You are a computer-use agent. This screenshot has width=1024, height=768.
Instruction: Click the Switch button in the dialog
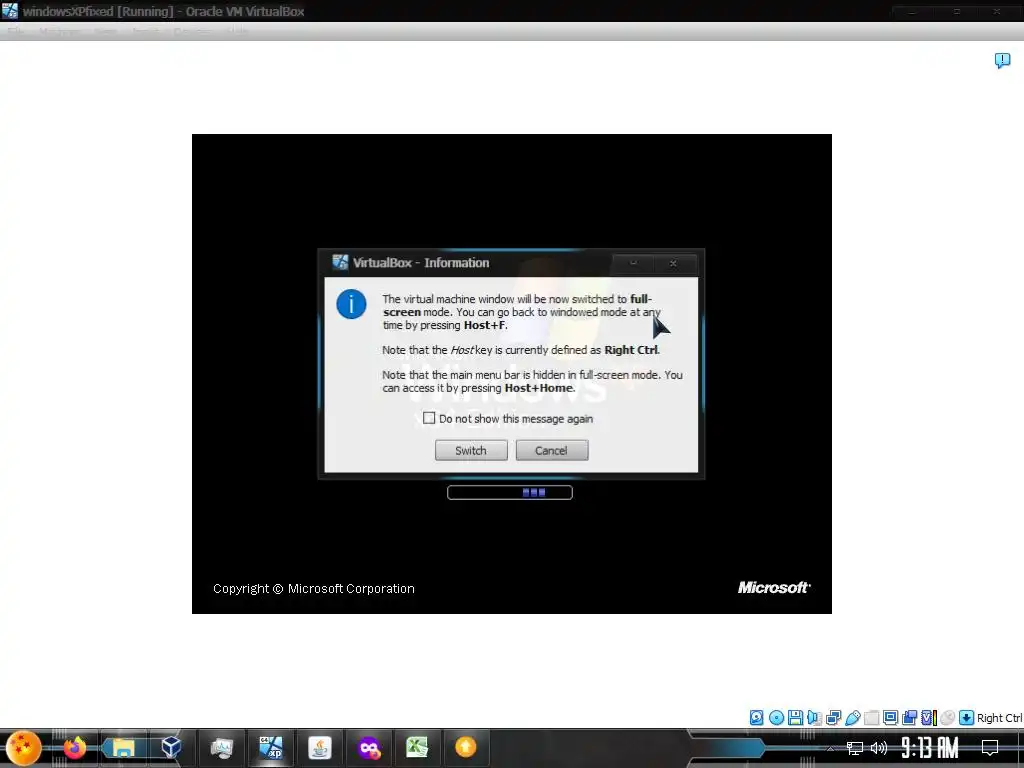[x=471, y=451]
